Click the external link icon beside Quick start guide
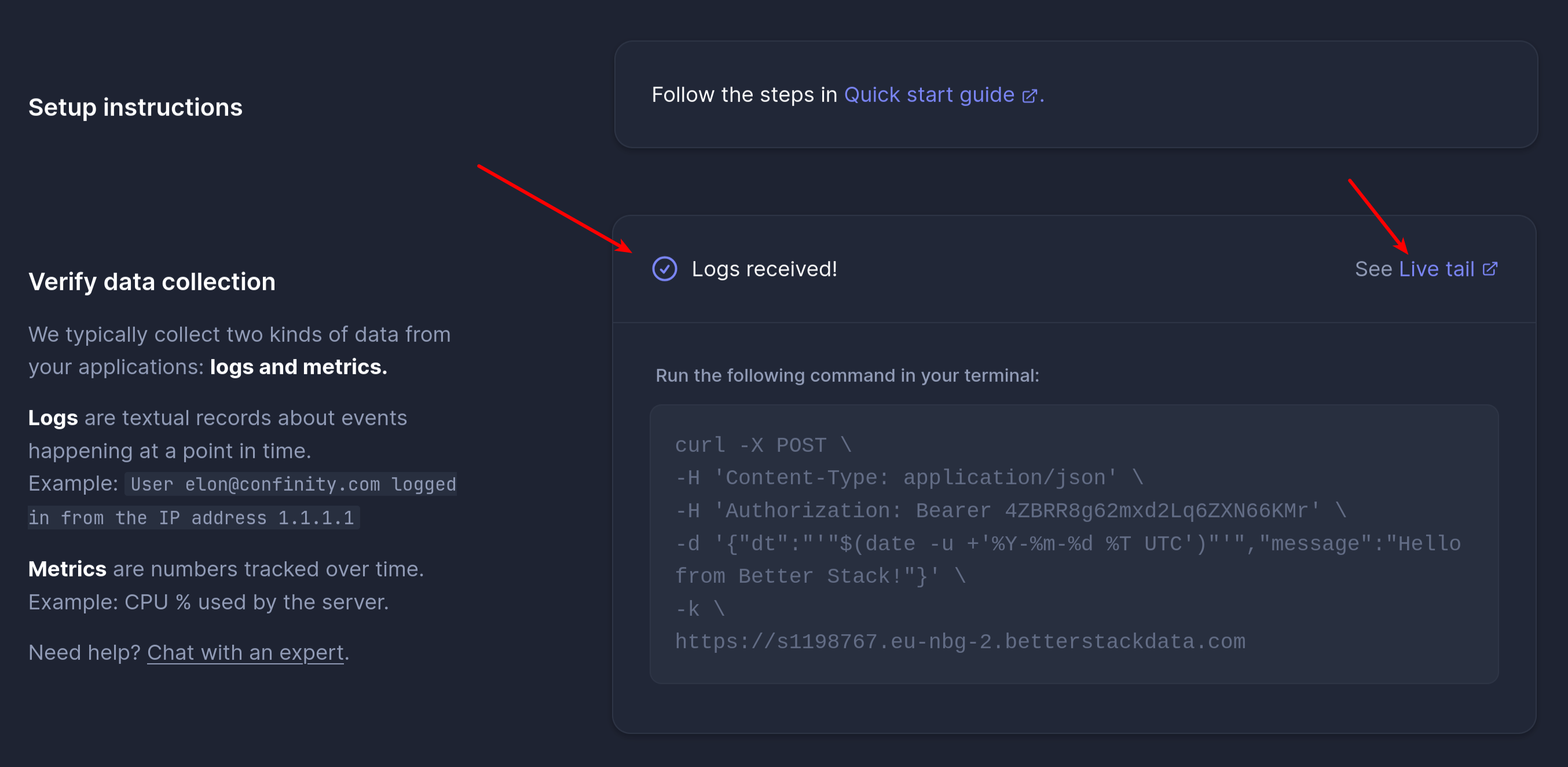 [x=1029, y=96]
